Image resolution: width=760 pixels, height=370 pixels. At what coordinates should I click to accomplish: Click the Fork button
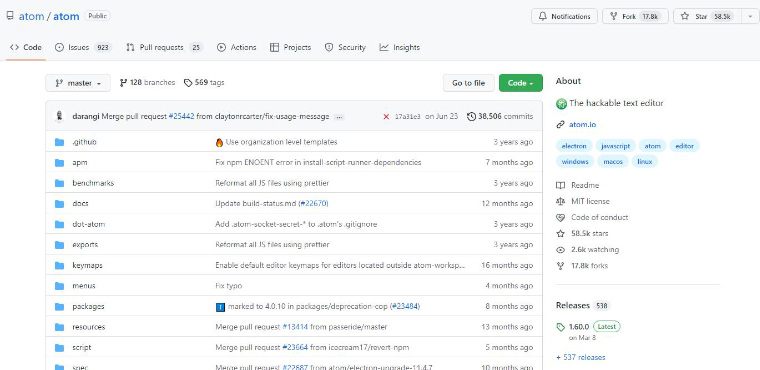click(x=635, y=16)
